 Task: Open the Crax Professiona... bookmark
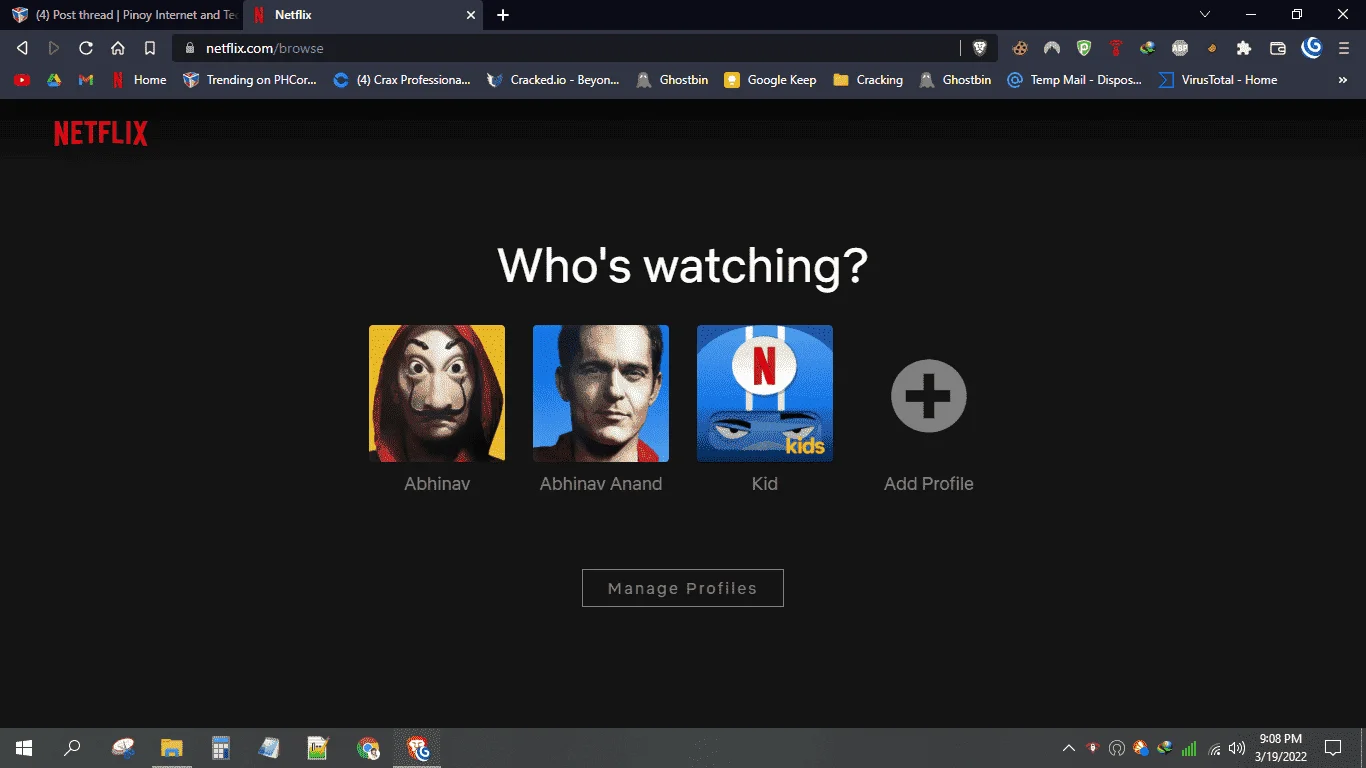coord(402,80)
